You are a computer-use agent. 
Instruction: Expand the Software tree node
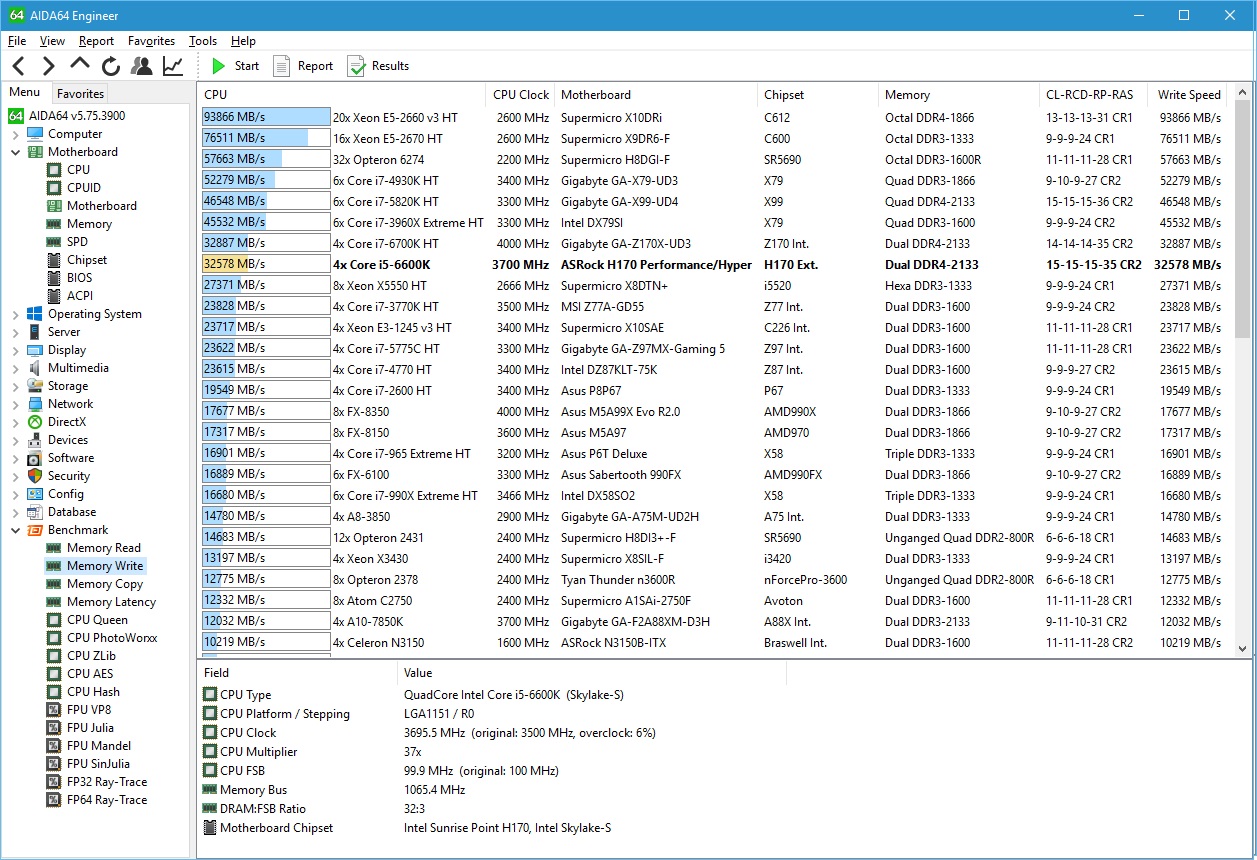point(15,458)
